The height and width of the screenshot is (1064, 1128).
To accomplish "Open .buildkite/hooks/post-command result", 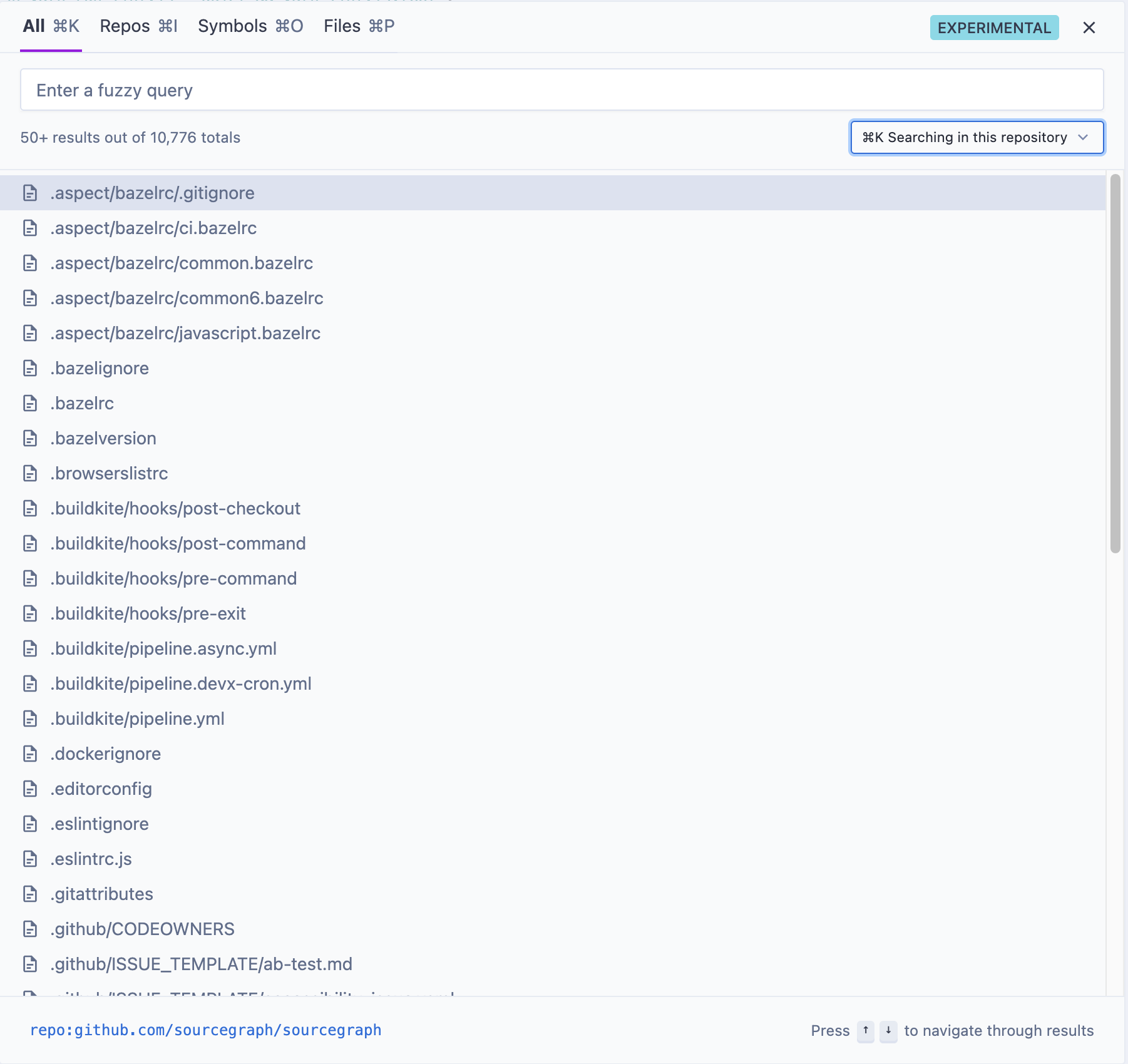I will (x=553, y=543).
